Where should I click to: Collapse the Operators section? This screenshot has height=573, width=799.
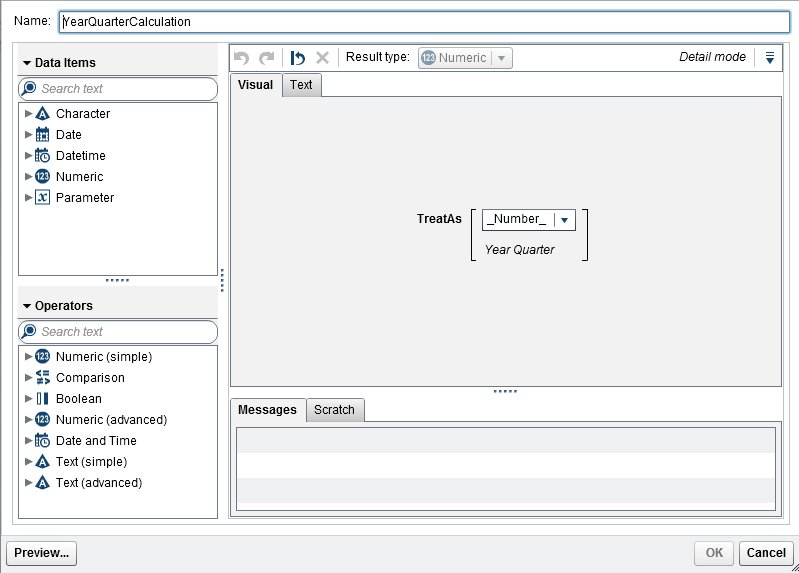click(27, 306)
